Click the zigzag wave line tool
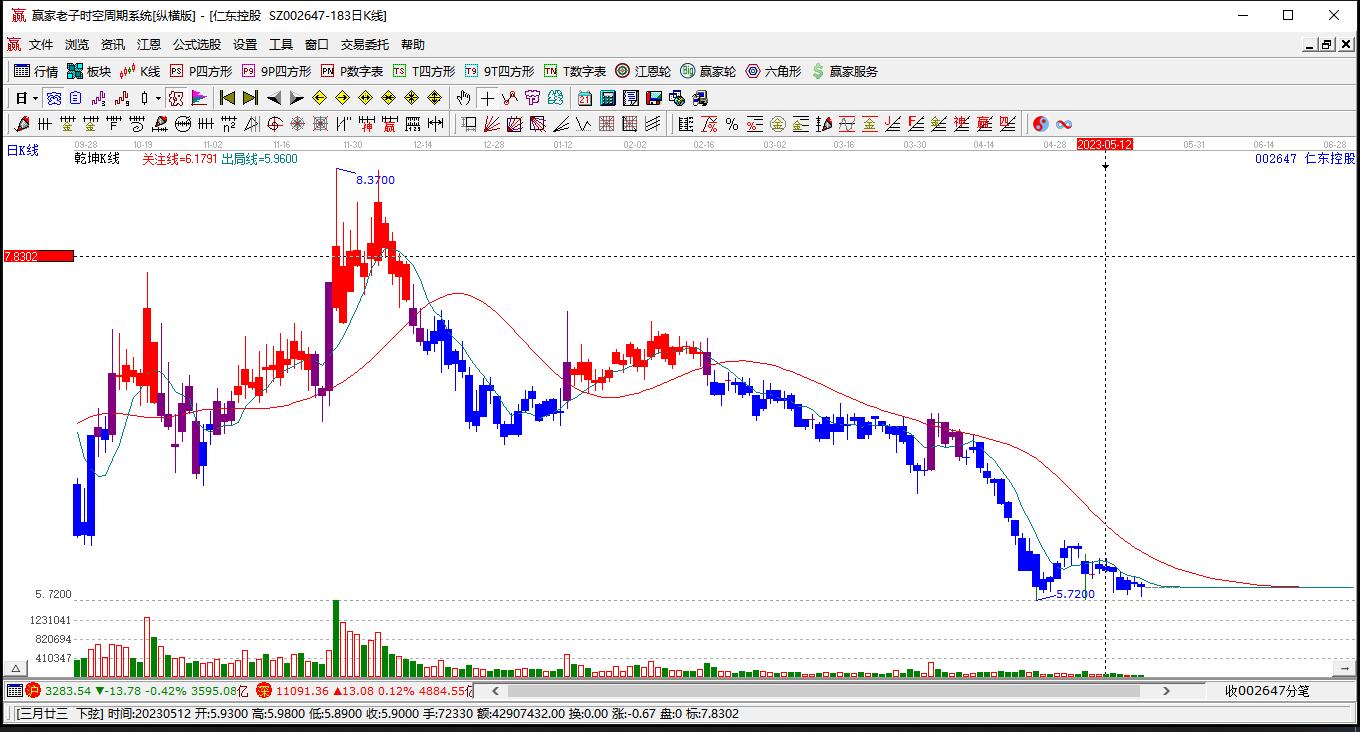Viewport: 1360px width, 732px height. (583, 124)
